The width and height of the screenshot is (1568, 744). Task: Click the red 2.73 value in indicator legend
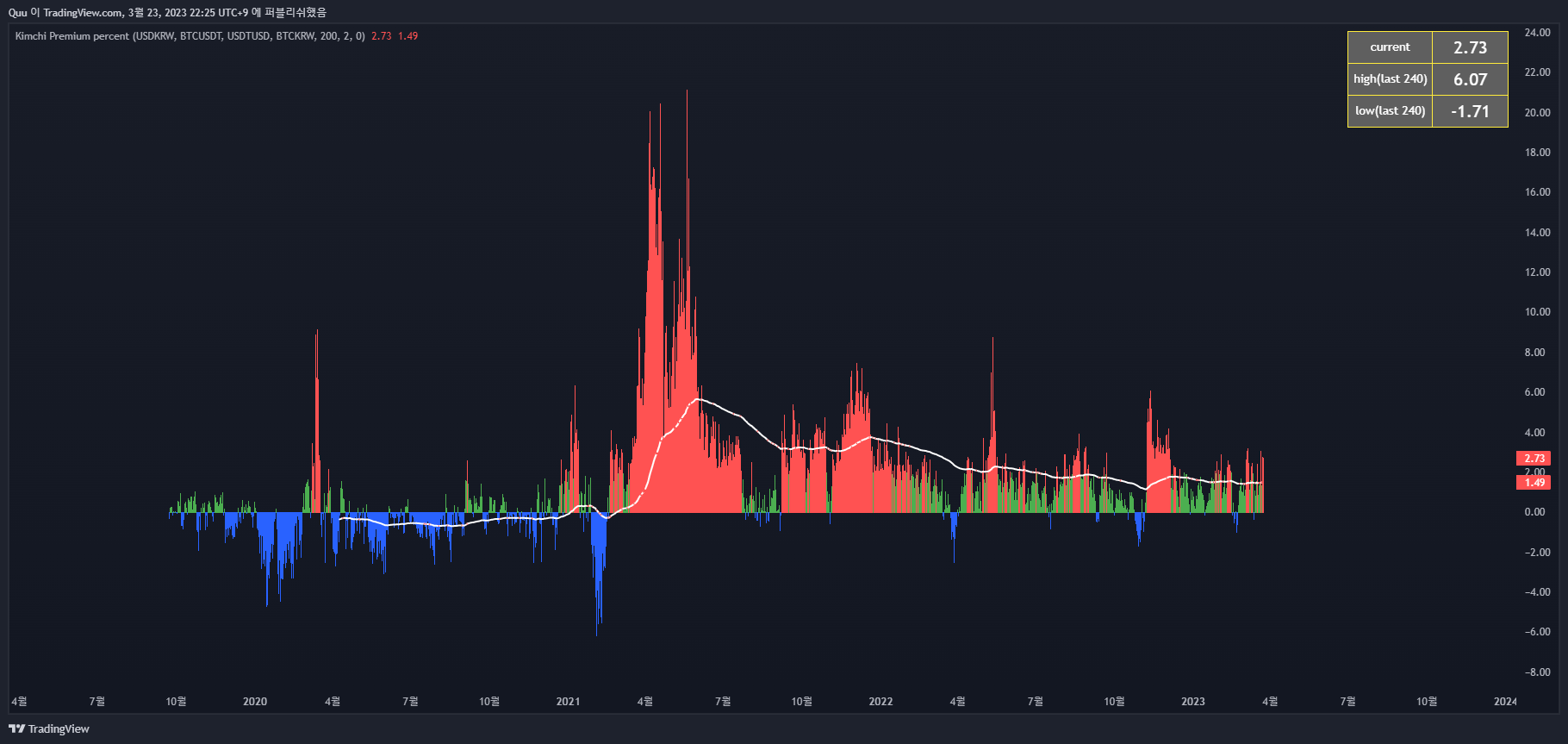[381, 36]
